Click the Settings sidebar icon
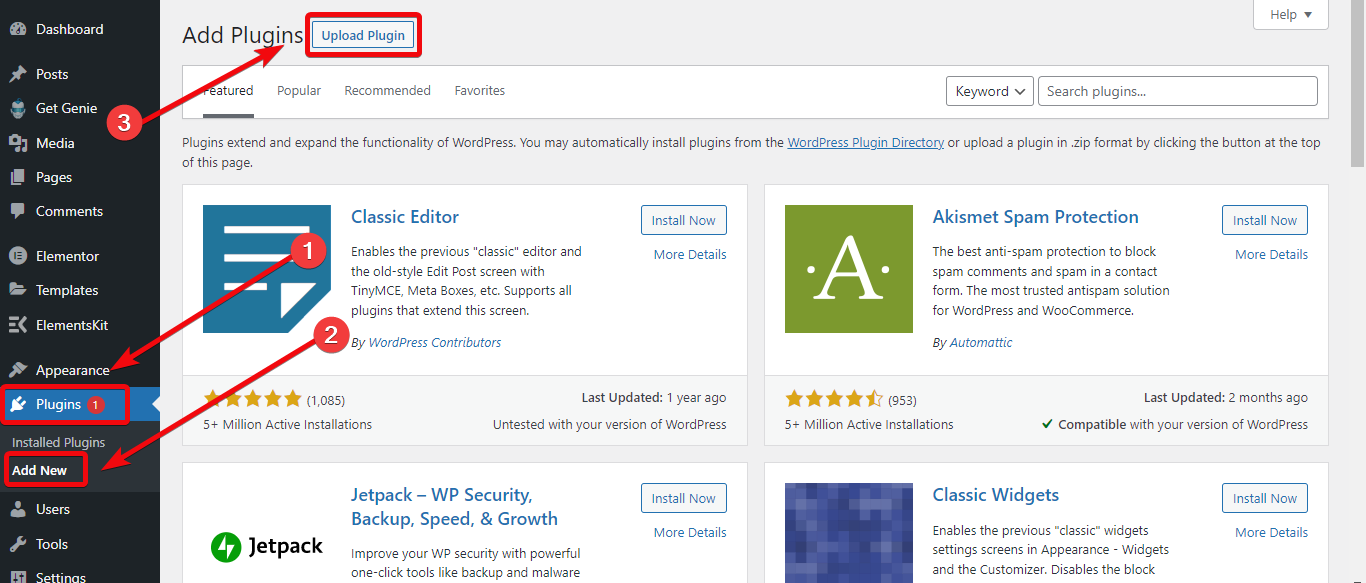Viewport: 1366px width, 583px height. click(18, 576)
